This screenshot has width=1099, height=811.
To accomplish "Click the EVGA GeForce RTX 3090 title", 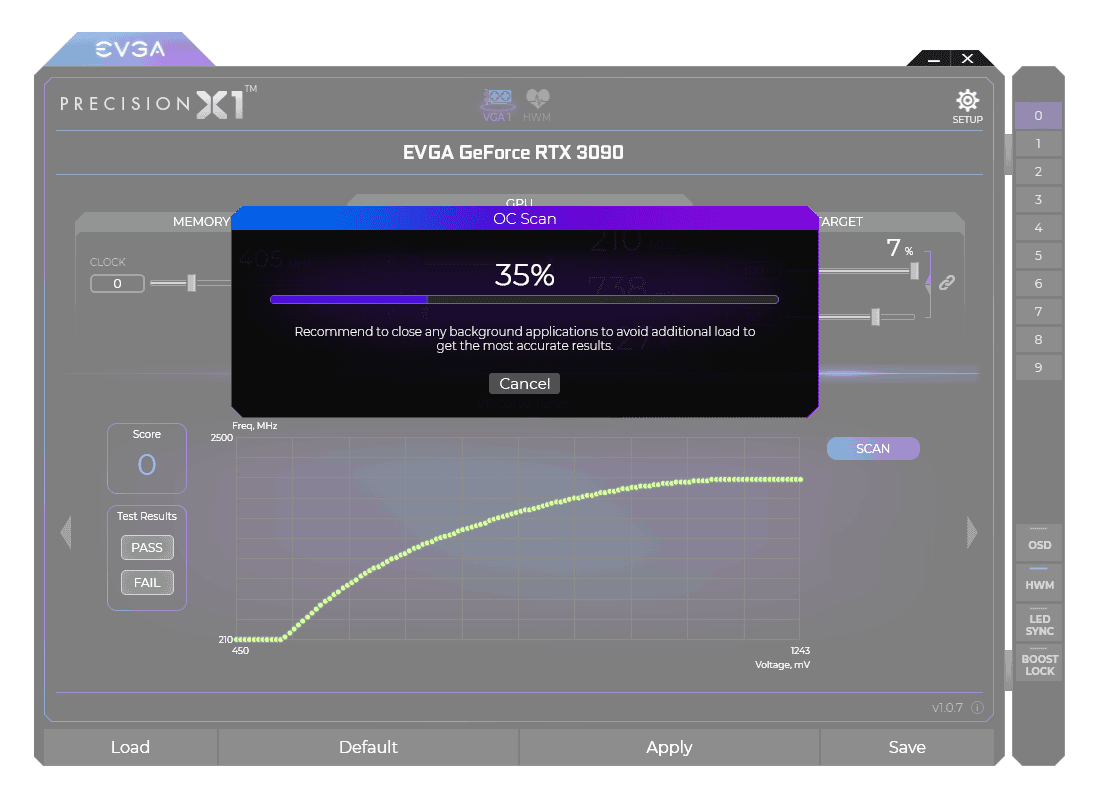I will [513, 153].
